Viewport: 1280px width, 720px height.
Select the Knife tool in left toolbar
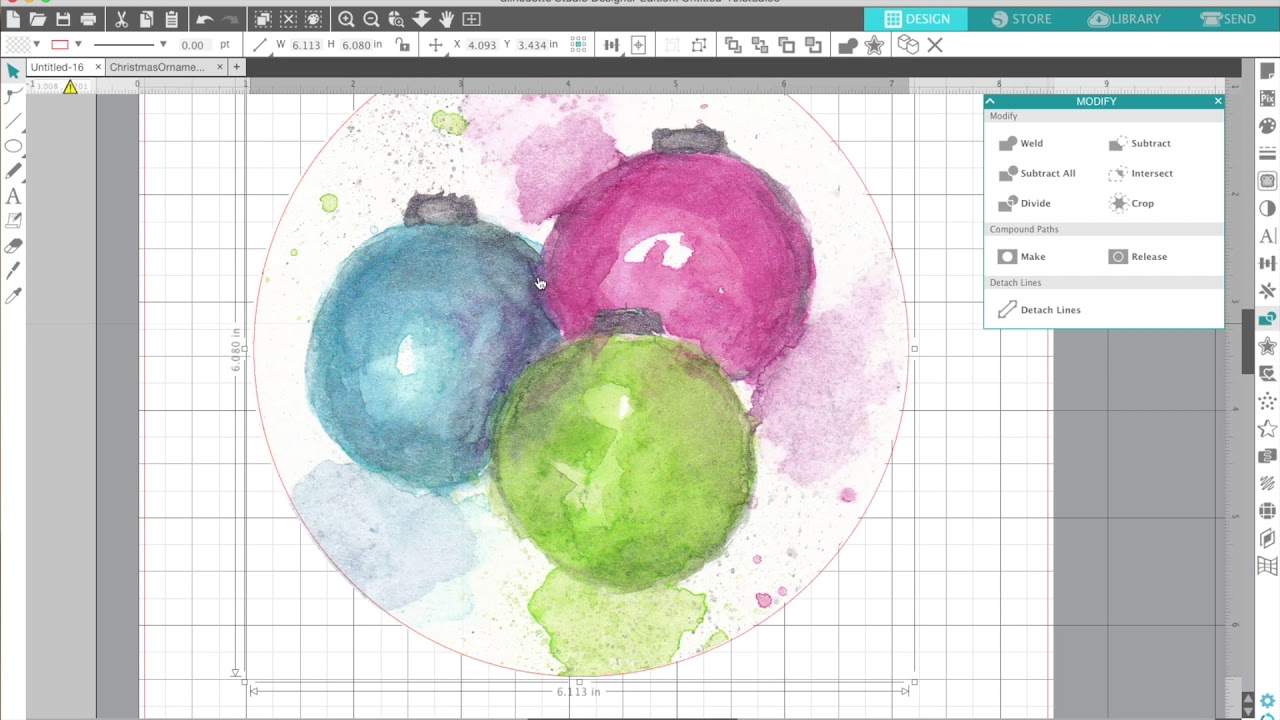pyautogui.click(x=13, y=271)
